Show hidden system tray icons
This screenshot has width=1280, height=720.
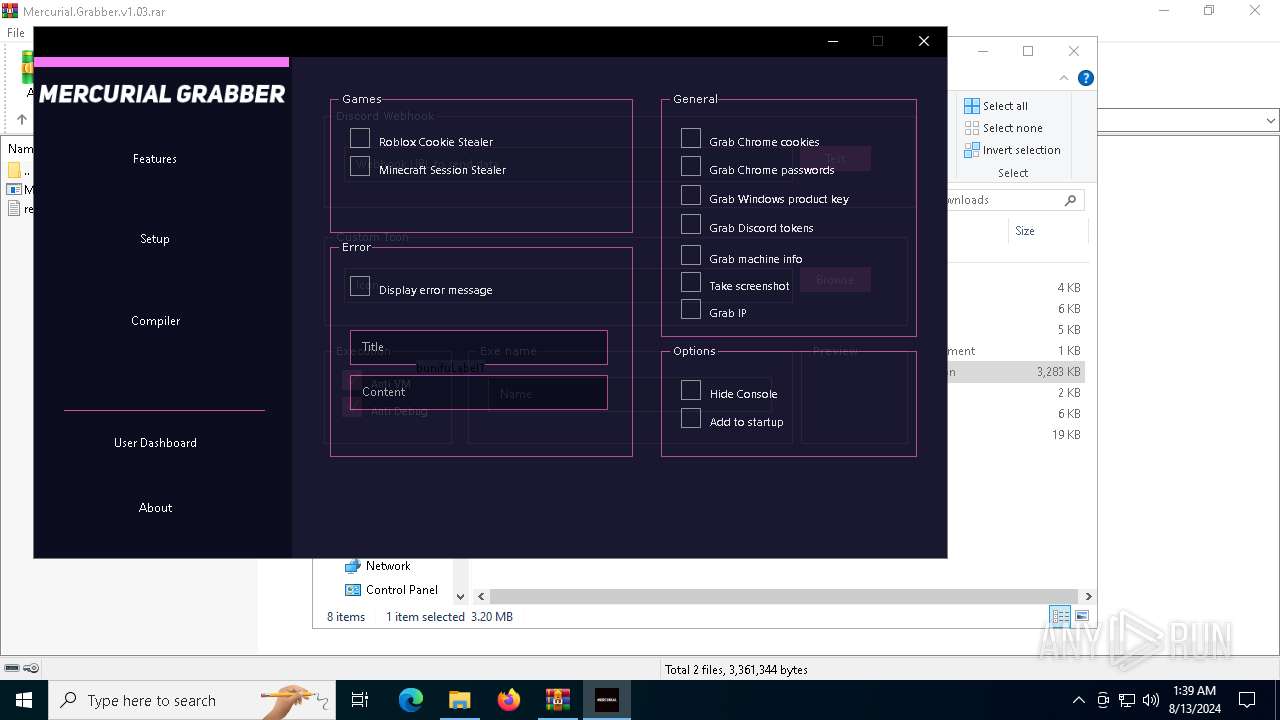pyautogui.click(x=1078, y=700)
